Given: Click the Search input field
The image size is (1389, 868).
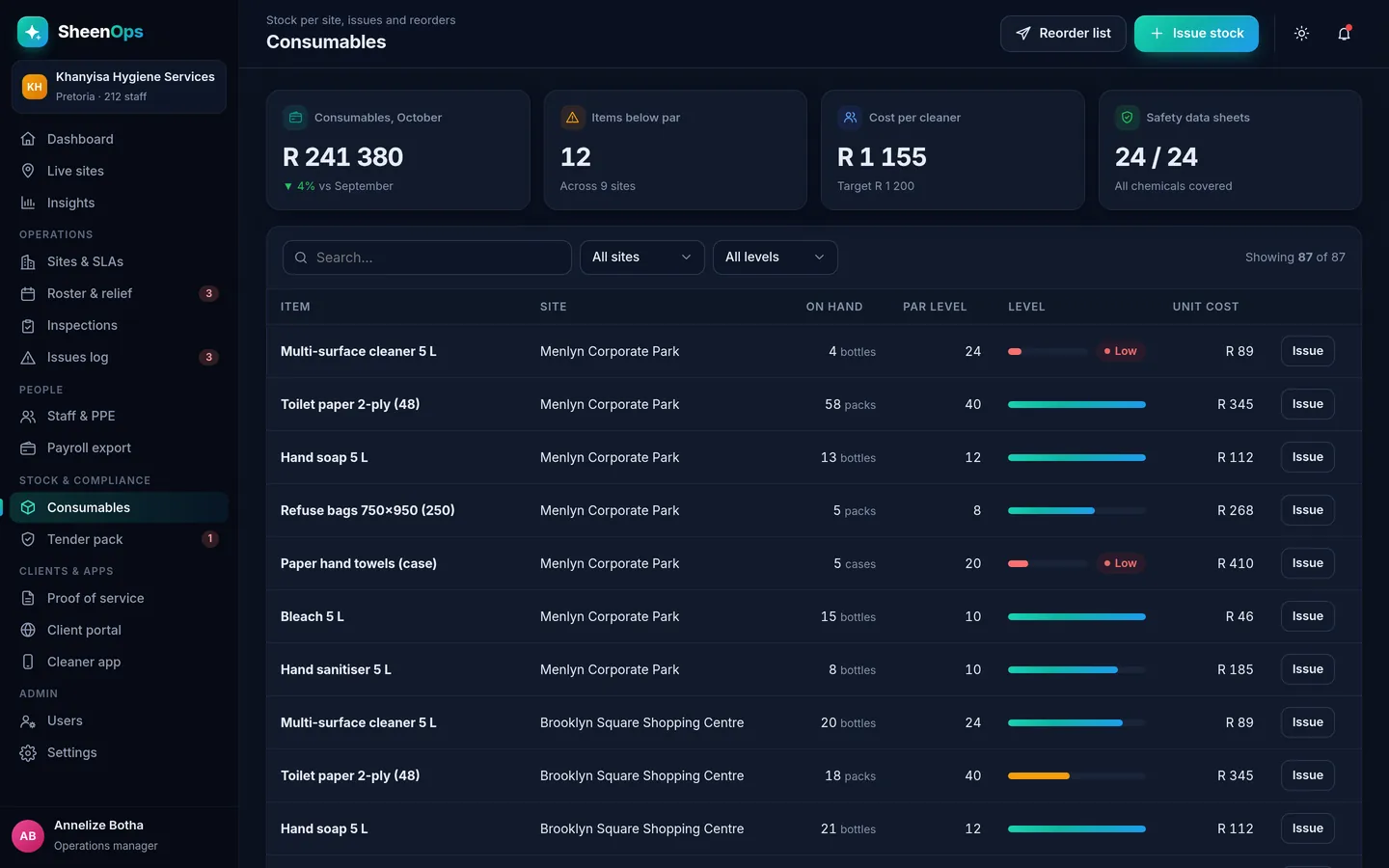Looking at the screenshot, I should [x=427, y=258].
